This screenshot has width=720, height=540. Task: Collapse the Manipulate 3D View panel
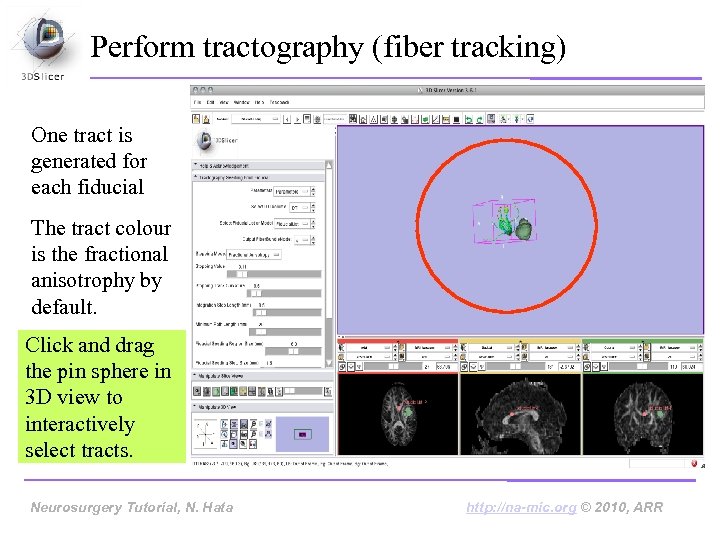263,407
